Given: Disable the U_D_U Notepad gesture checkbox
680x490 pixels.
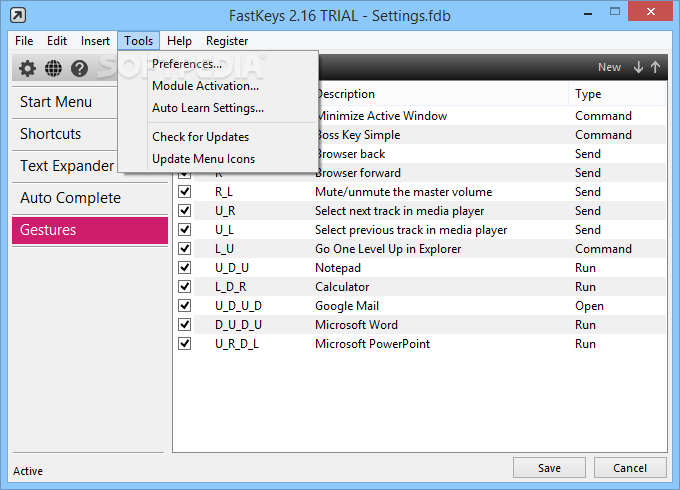Looking at the screenshot, I should 185,268.
